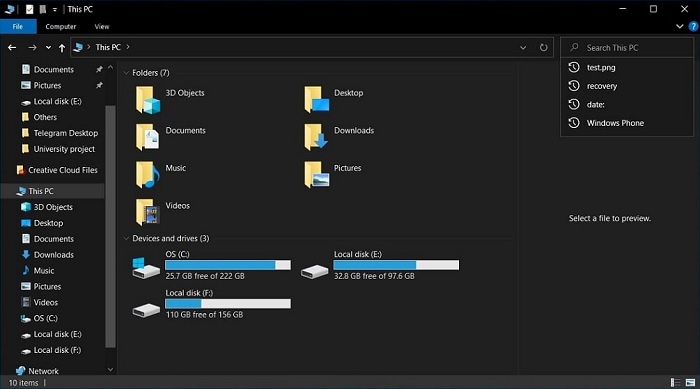
Task: Open the Help question mark icon
Action: pos(693,27)
